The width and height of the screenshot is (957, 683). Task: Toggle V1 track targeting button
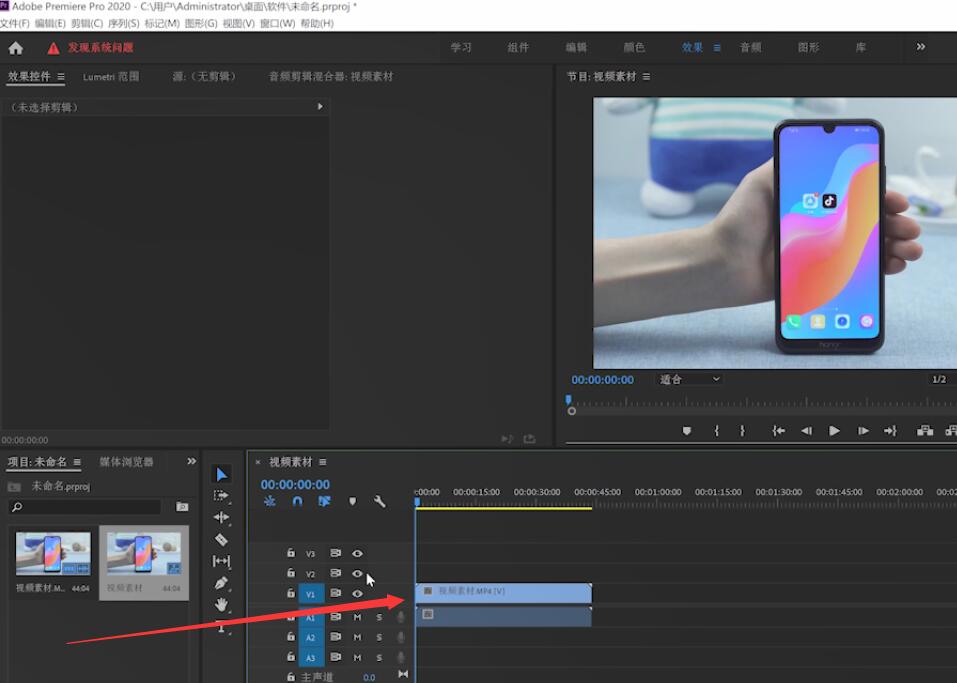pos(311,594)
